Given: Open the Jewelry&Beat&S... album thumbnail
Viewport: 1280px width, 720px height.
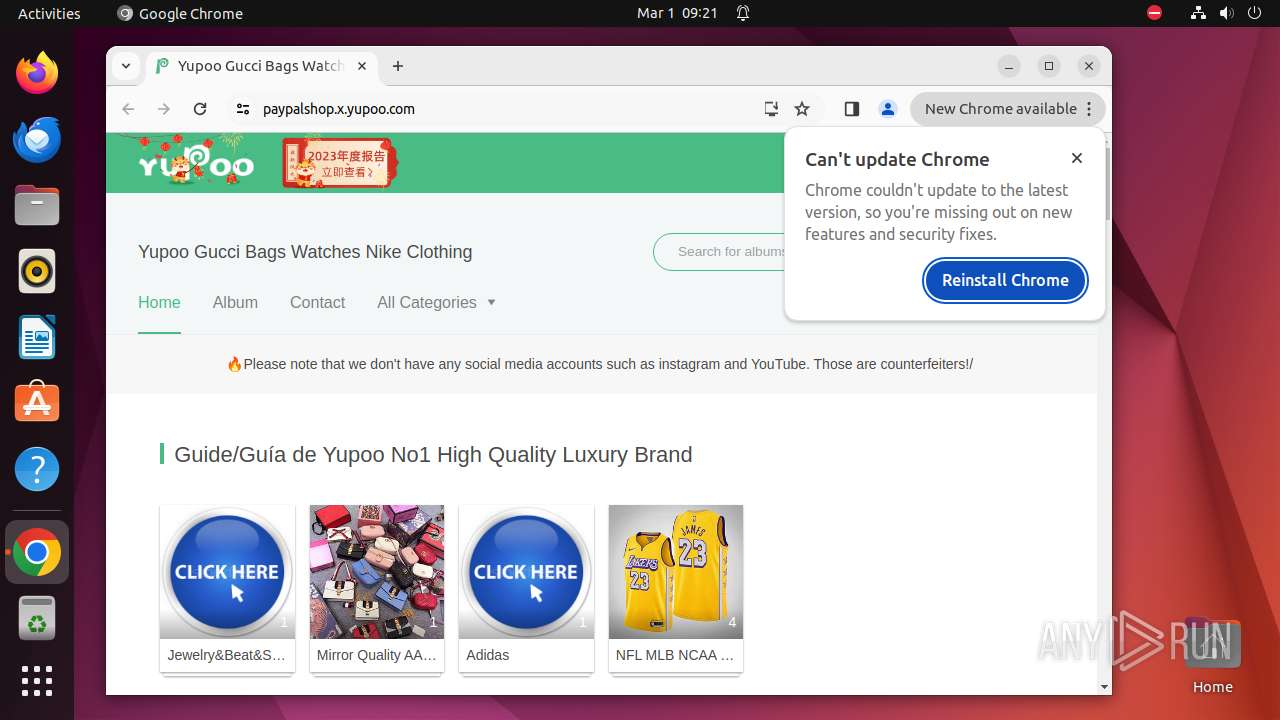Looking at the screenshot, I should tap(227, 572).
